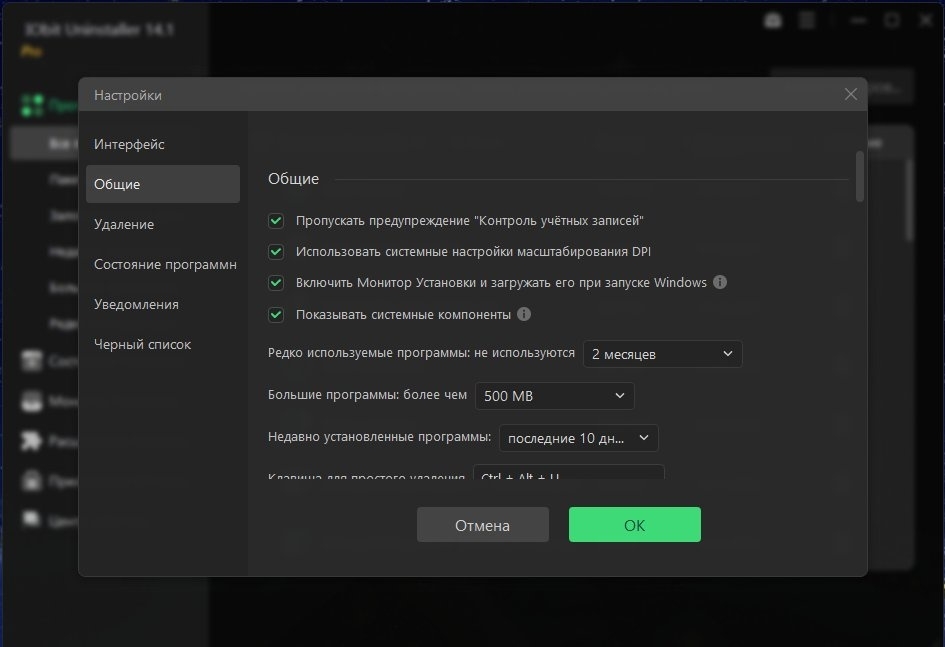This screenshot has height=647, width=945.
Task: Click the Общие section heading
Action: (x=294, y=179)
